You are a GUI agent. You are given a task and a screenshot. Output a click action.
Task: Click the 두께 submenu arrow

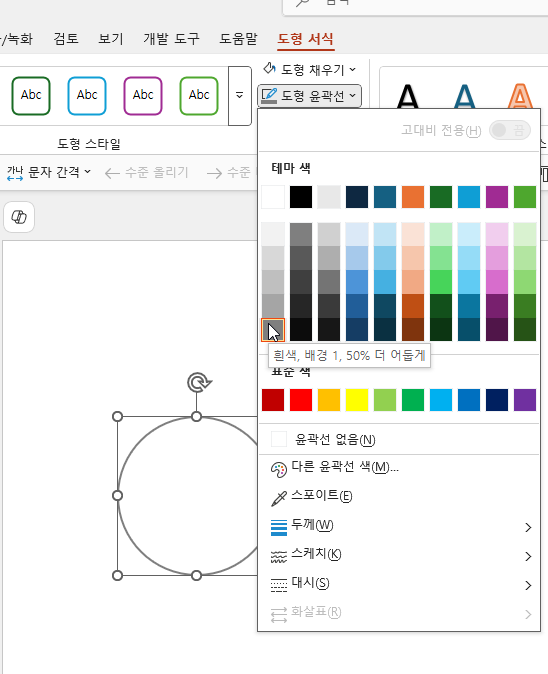(x=528, y=527)
